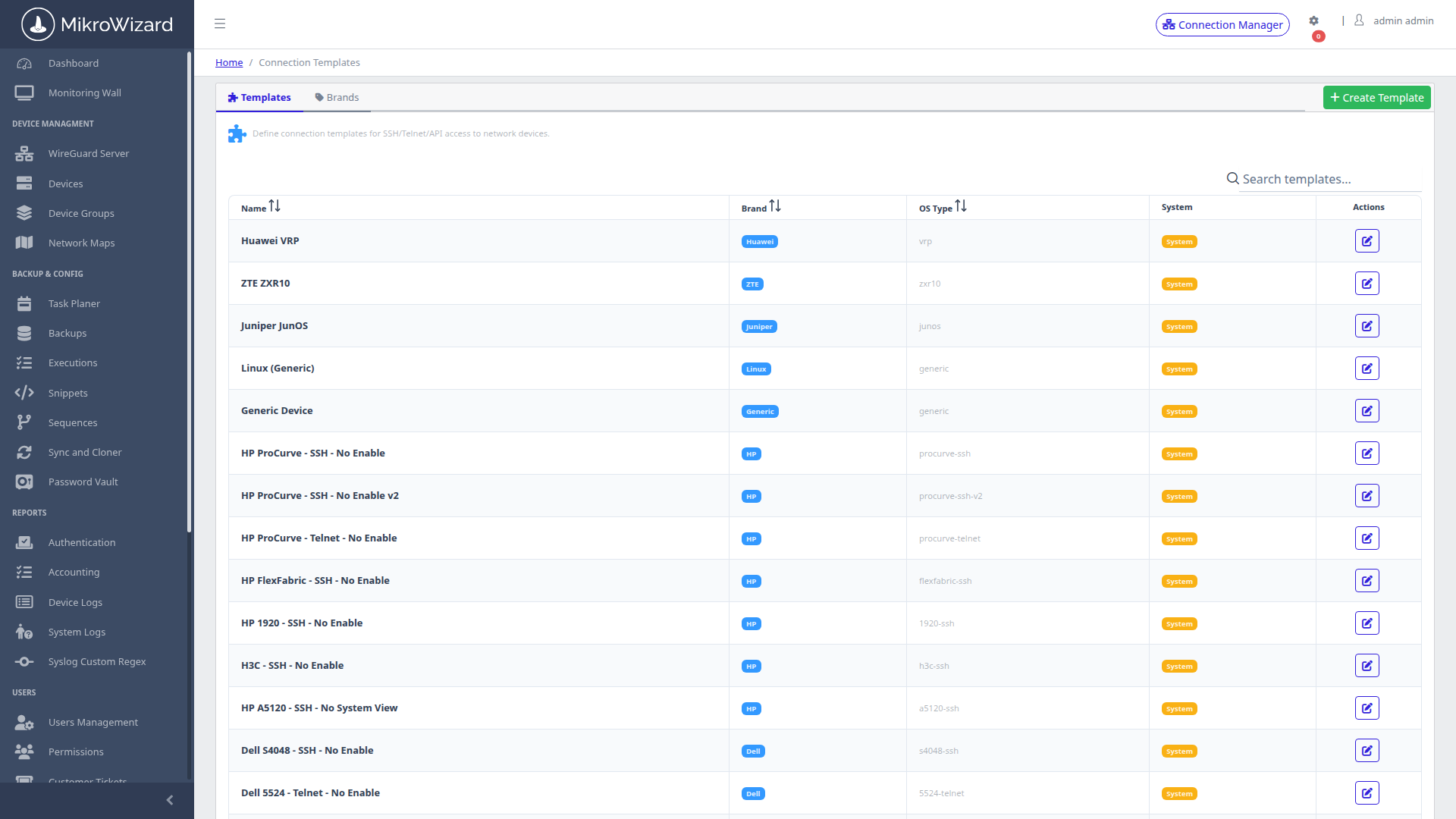Switch to the Brands tab
This screenshot has width=1456, height=819.
[x=337, y=97]
